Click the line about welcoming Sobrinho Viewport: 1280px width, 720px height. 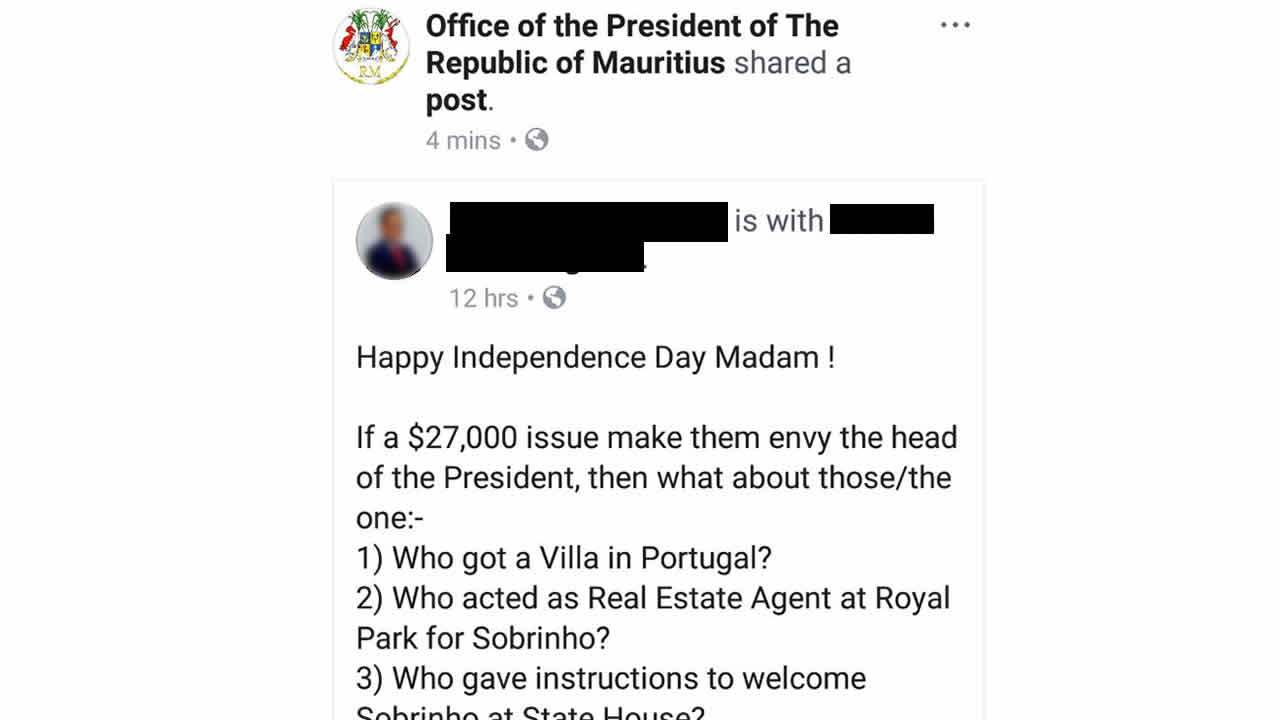[610, 678]
